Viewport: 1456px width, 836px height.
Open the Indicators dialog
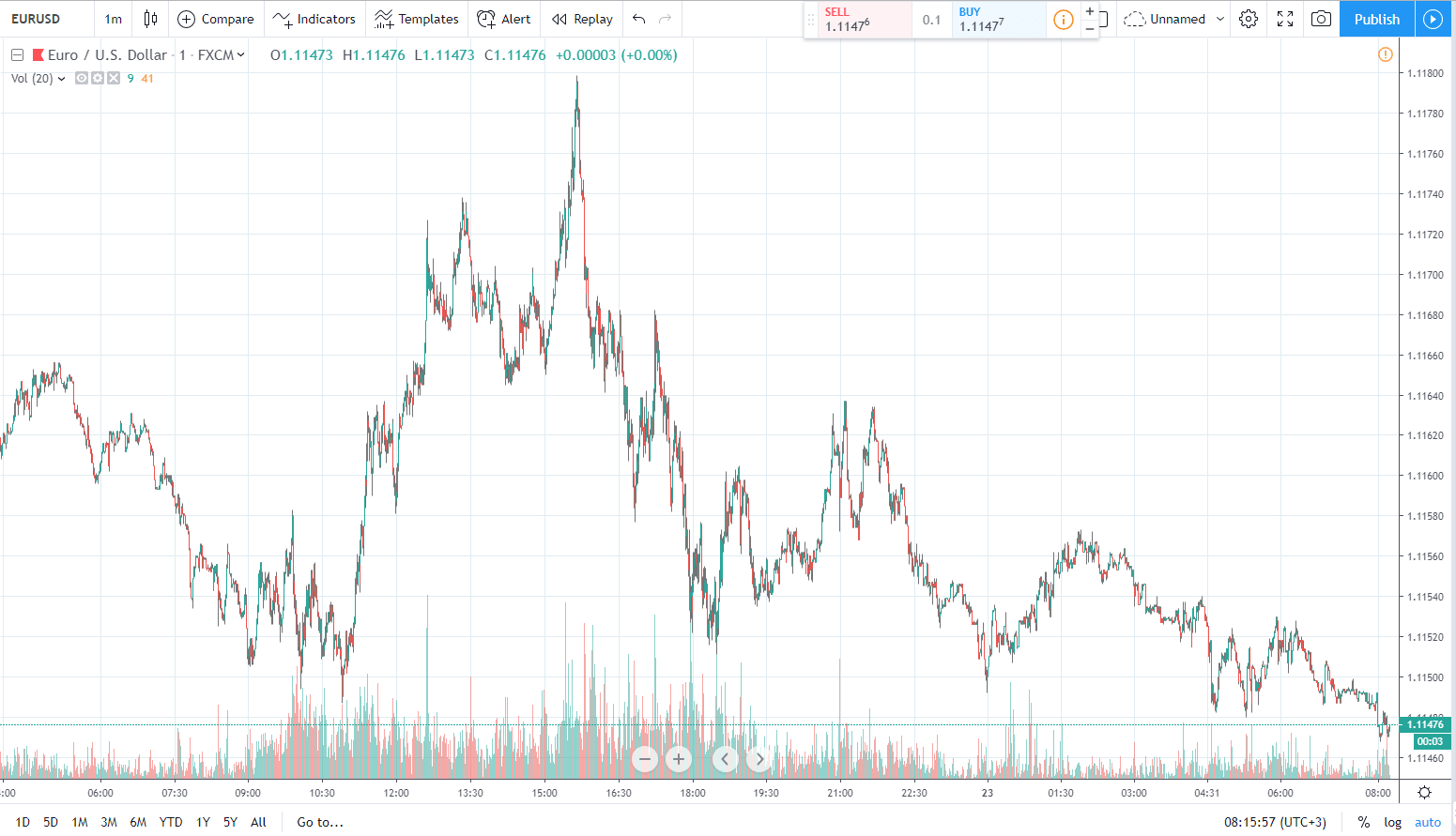click(314, 19)
